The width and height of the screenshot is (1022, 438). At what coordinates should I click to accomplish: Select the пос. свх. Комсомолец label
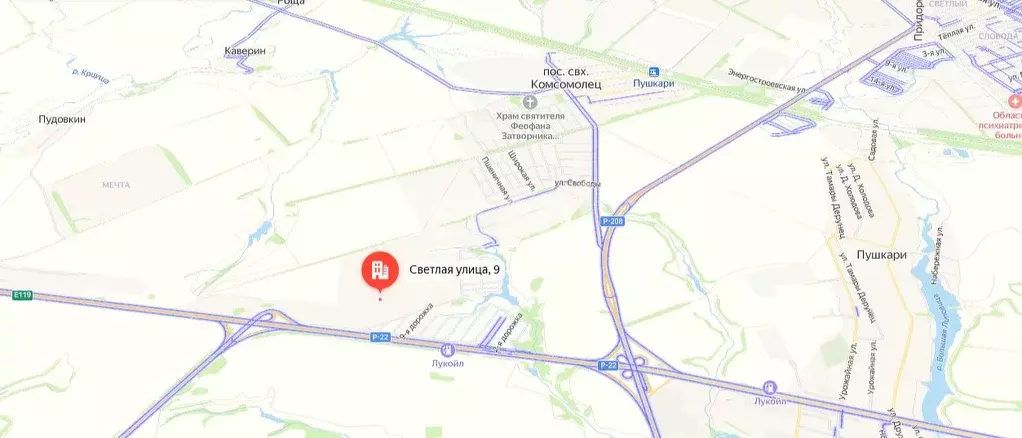pos(564,78)
